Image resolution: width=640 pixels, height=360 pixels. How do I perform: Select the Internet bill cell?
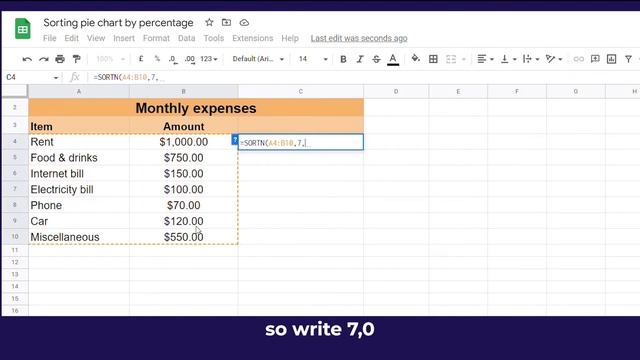tap(79, 174)
